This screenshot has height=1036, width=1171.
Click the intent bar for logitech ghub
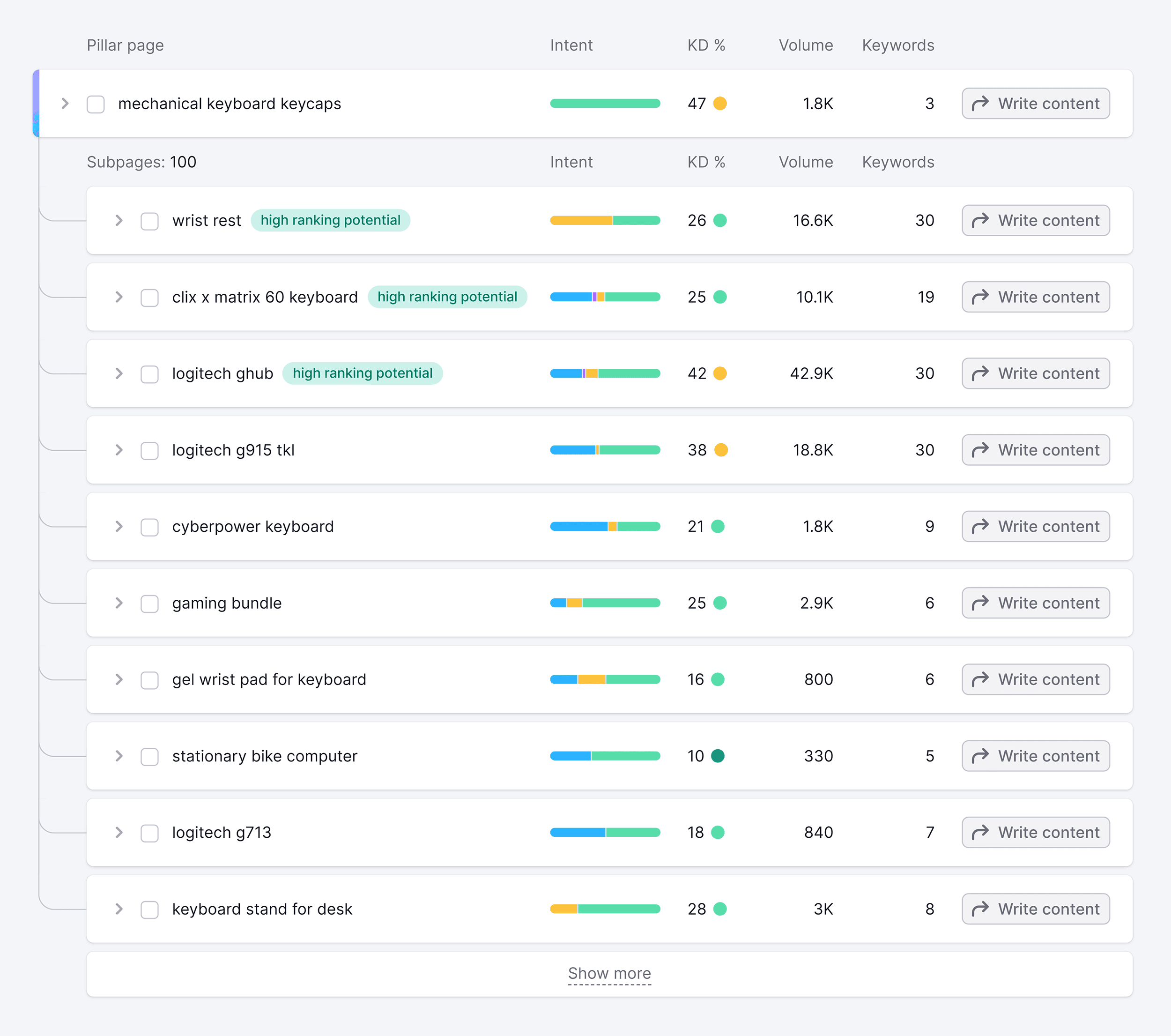[605, 373]
